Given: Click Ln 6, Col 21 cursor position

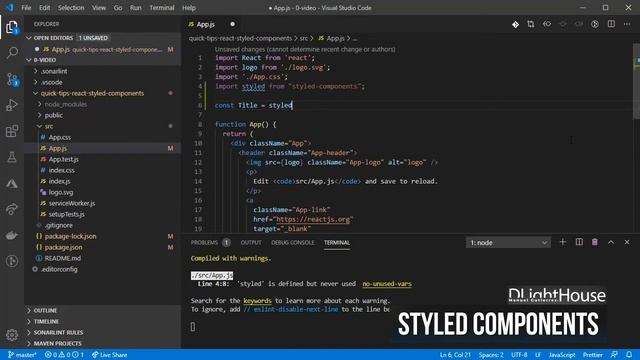Looking at the screenshot, I should pyautogui.click(x=455, y=355).
